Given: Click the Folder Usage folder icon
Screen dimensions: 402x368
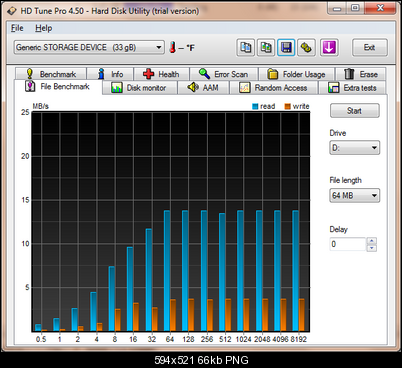Looking at the screenshot, I should pyautogui.click(x=273, y=74).
